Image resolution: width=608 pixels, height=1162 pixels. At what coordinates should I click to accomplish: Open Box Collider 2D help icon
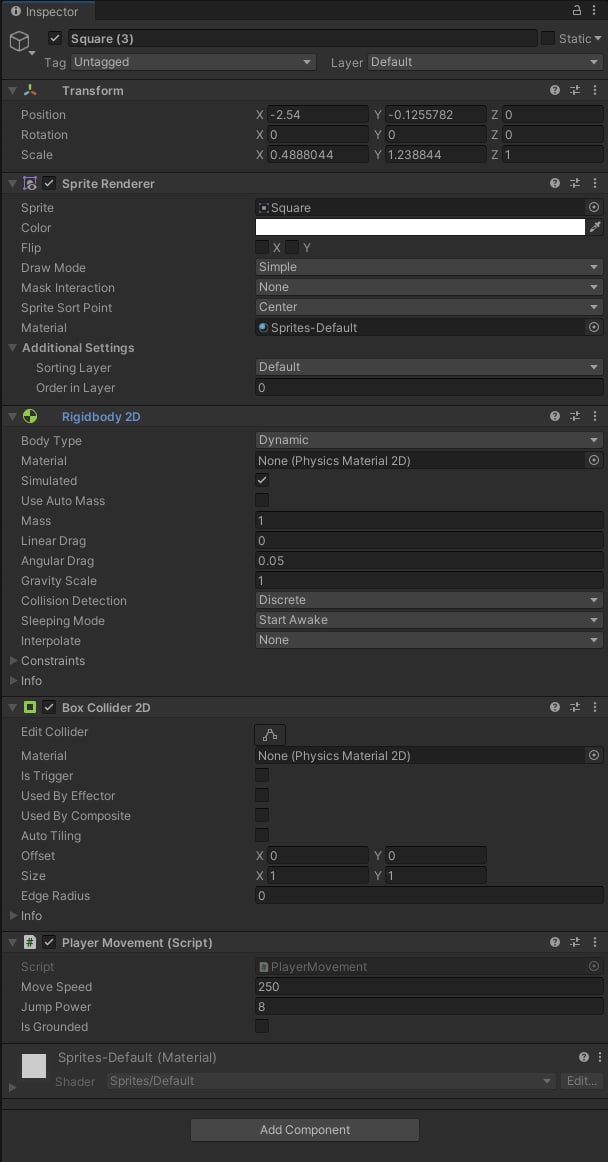point(555,708)
